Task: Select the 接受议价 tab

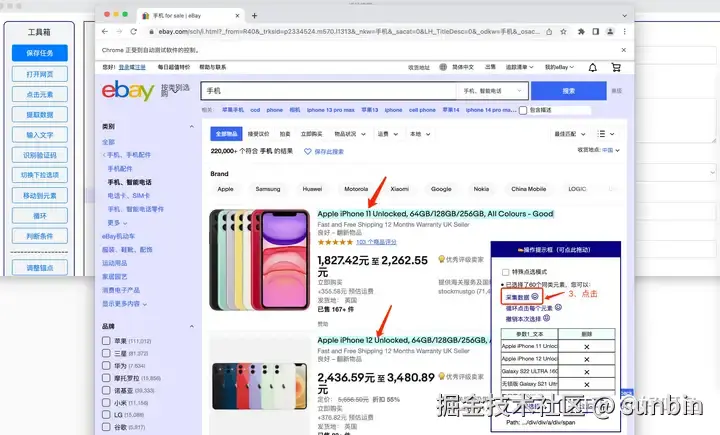Action: (259, 134)
